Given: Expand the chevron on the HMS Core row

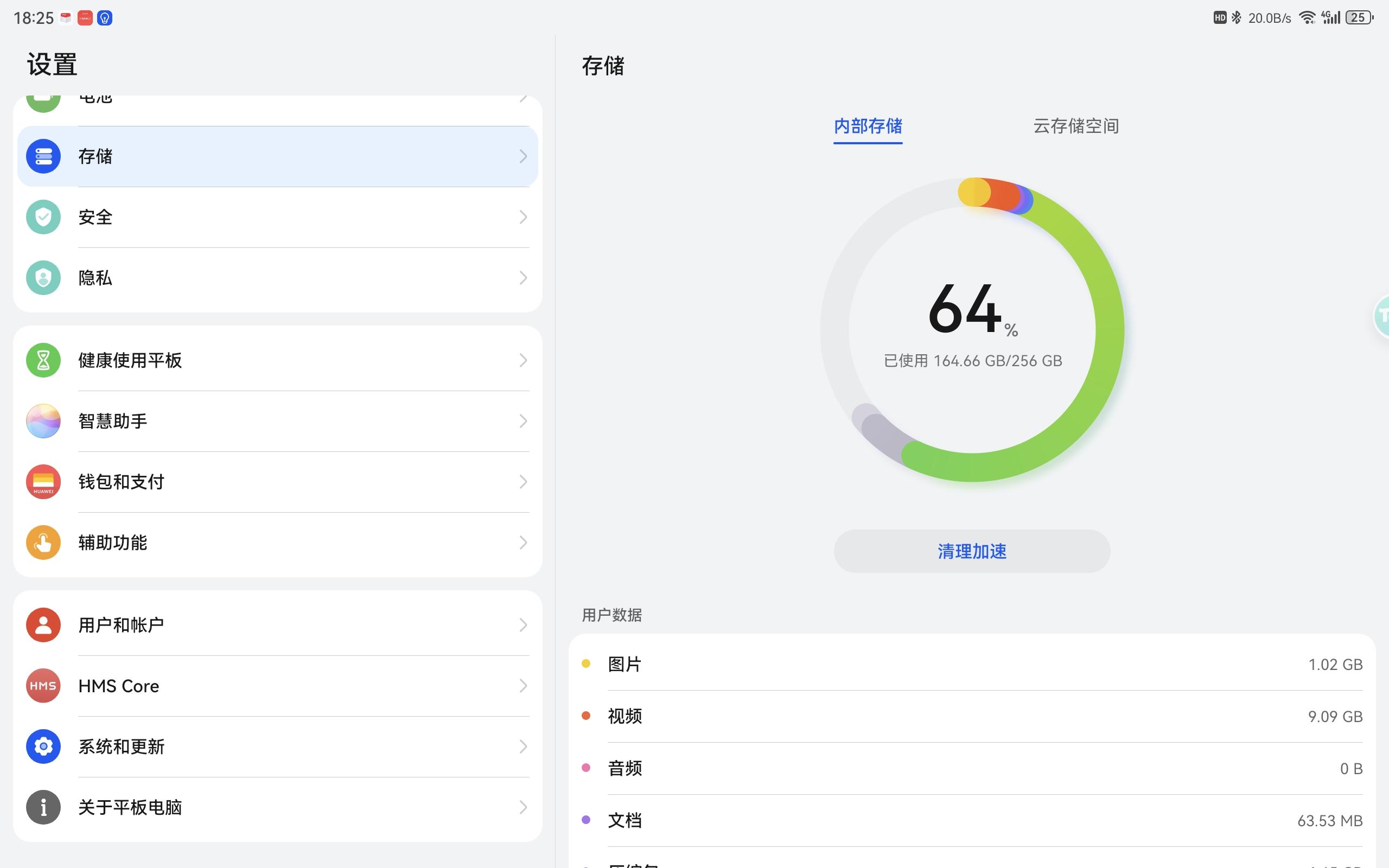Looking at the screenshot, I should pyautogui.click(x=523, y=685).
